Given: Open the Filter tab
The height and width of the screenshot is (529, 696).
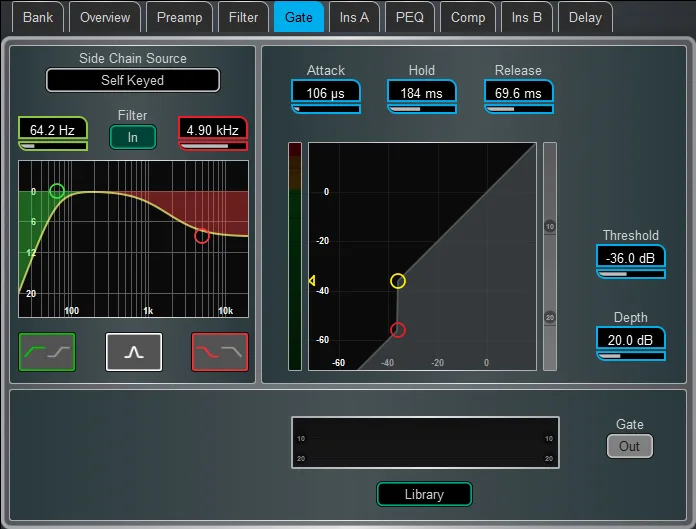Looking at the screenshot, I should tap(243, 17).
